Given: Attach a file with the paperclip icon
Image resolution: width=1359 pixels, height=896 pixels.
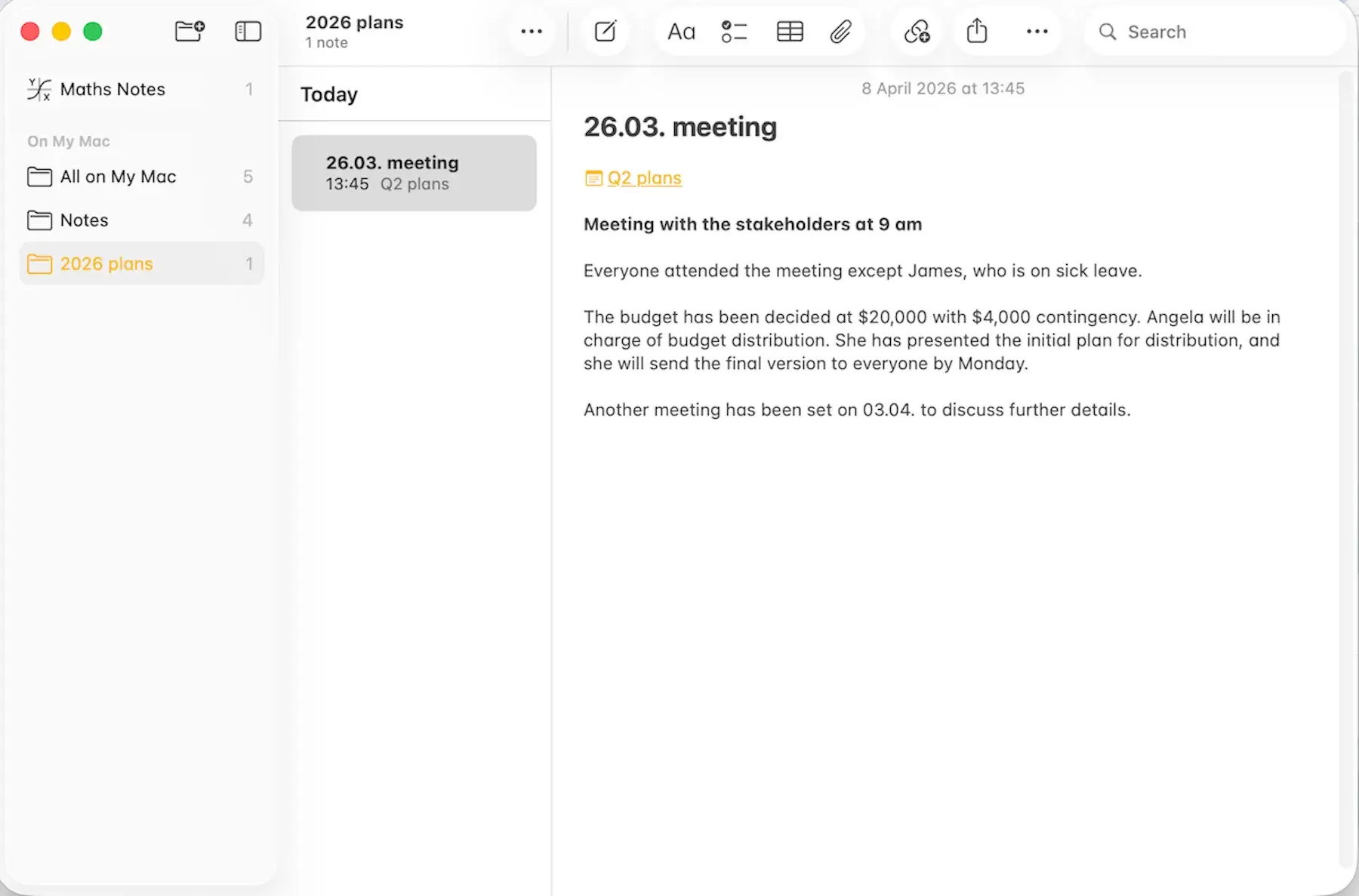Looking at the screenshot, I should coord(841,32).
